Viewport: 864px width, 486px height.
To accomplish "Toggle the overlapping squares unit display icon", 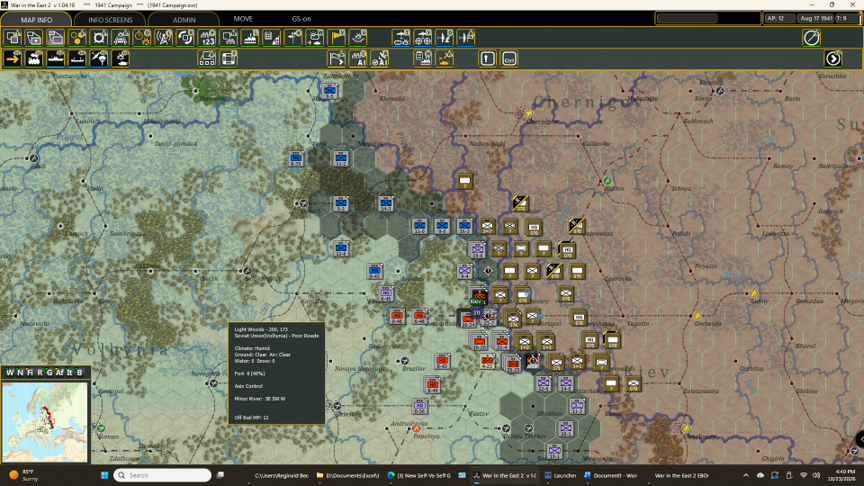I will 13,38.
